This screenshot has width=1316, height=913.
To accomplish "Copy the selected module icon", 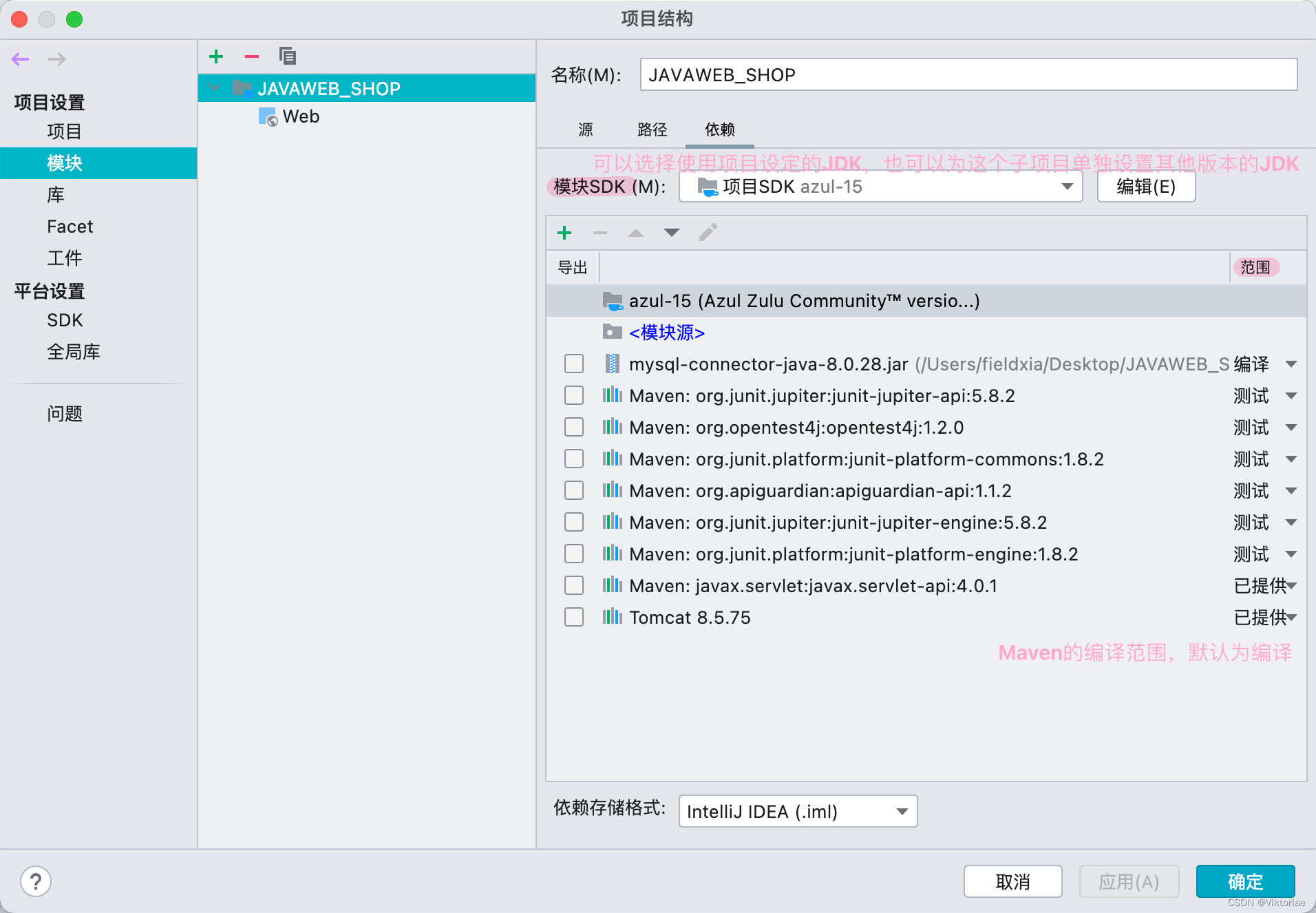I will (x=288, y=56).
